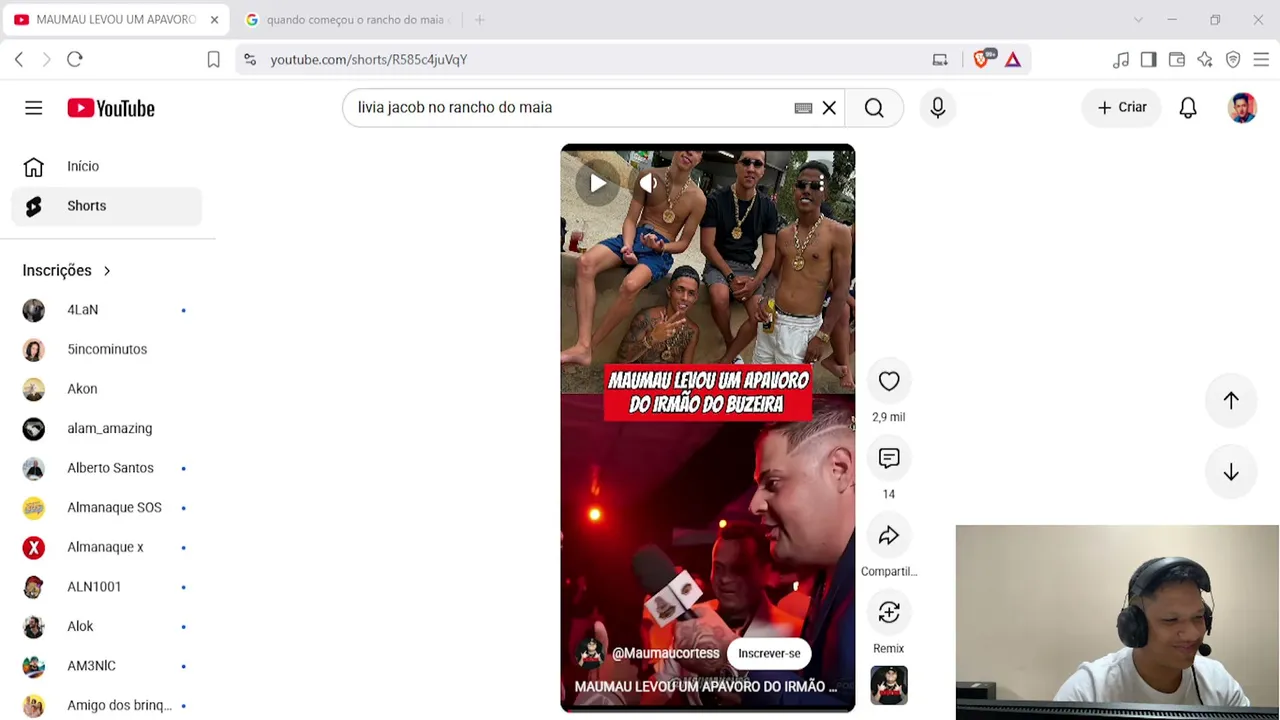This screenshot has width=1280, height=720.
Task: Click Alok channel avatar
Action: tap(34, 626)
